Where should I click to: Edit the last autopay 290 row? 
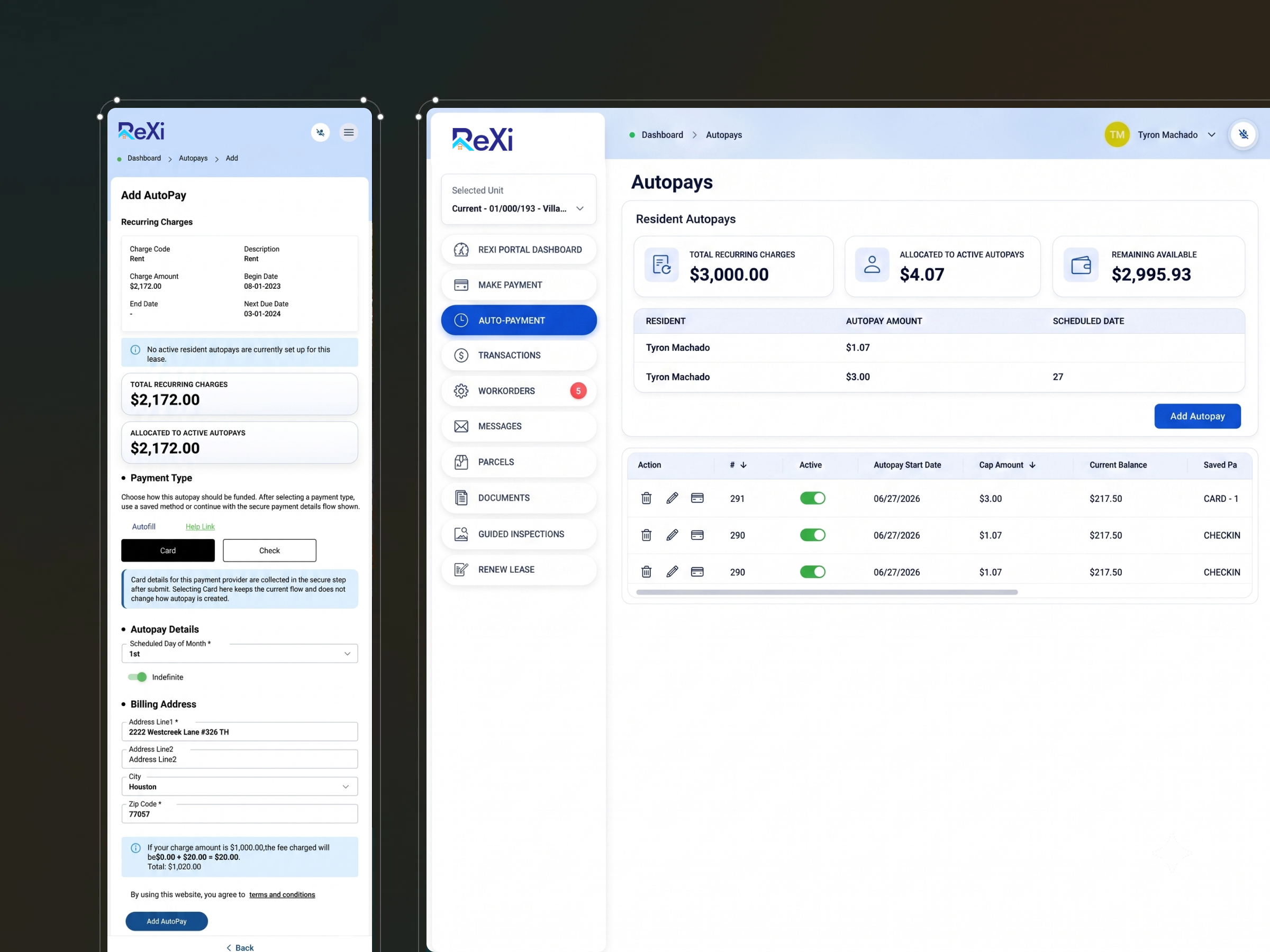(x=672, y=572)
